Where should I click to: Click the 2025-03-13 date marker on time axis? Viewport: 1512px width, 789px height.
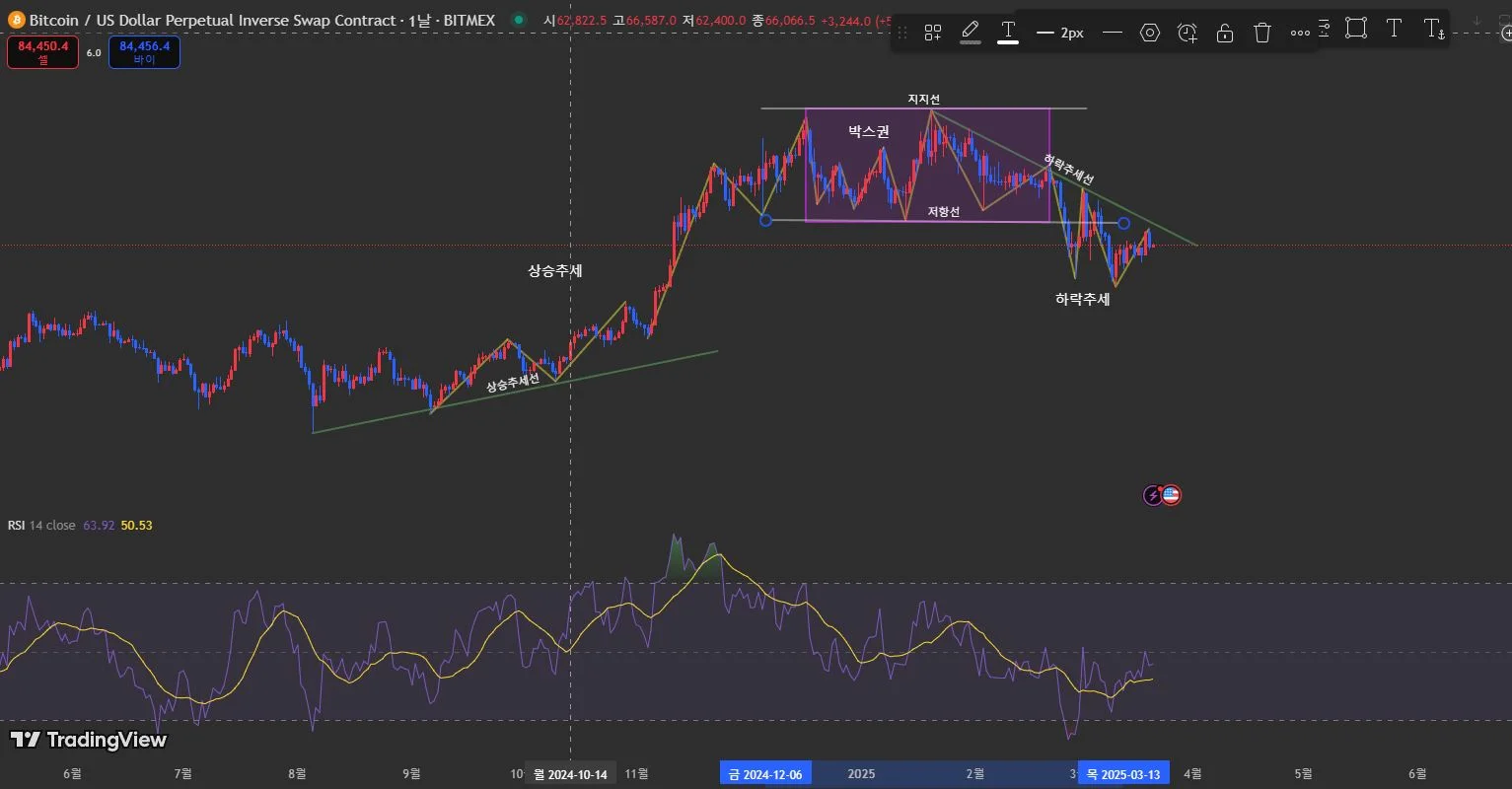pyautogui.click(x=1123, y=774)
